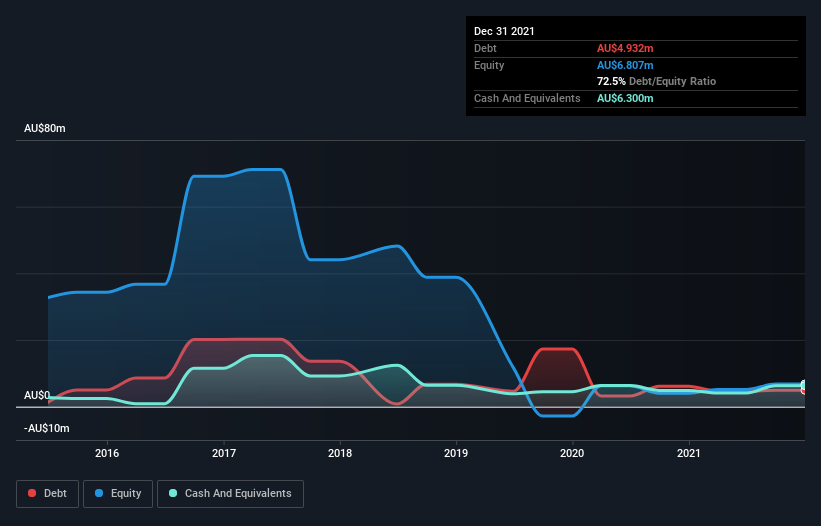The width and height of the screenshot is (821, 526).
Task: Click the Cash And Equivalents tooltip row label
Action: (x=527, y=98)
